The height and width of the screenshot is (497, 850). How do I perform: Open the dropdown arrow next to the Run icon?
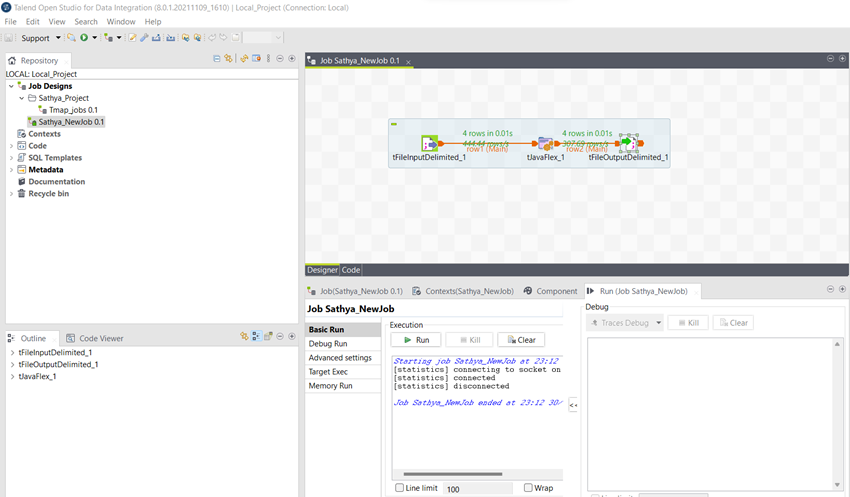pos(94,37)
